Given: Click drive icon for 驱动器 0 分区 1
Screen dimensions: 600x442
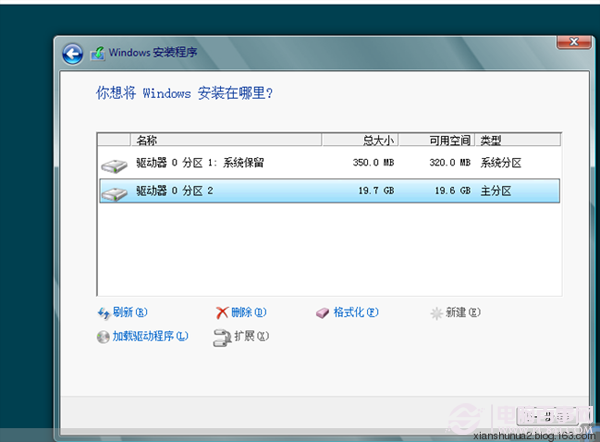Looking at the screenshot, I should [x=114, y=166].
